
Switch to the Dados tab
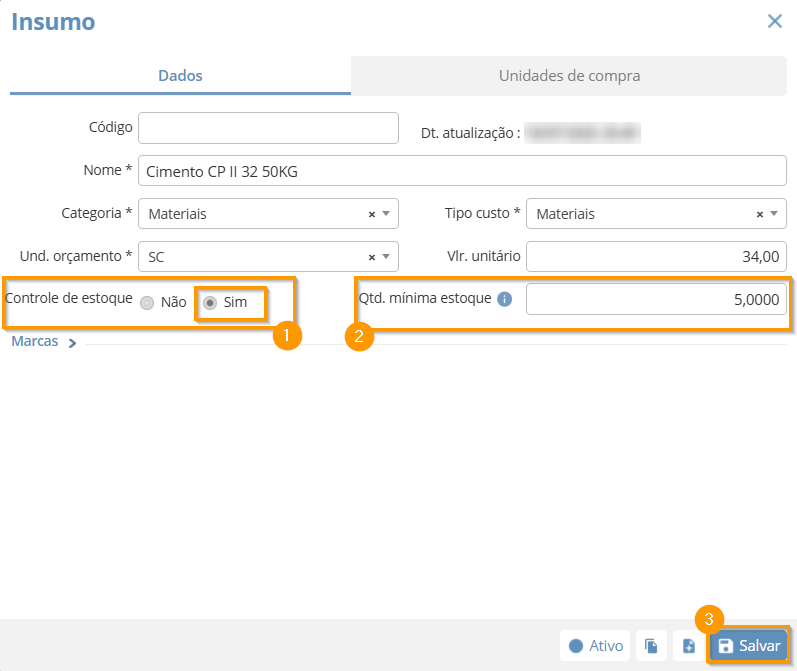180,75
